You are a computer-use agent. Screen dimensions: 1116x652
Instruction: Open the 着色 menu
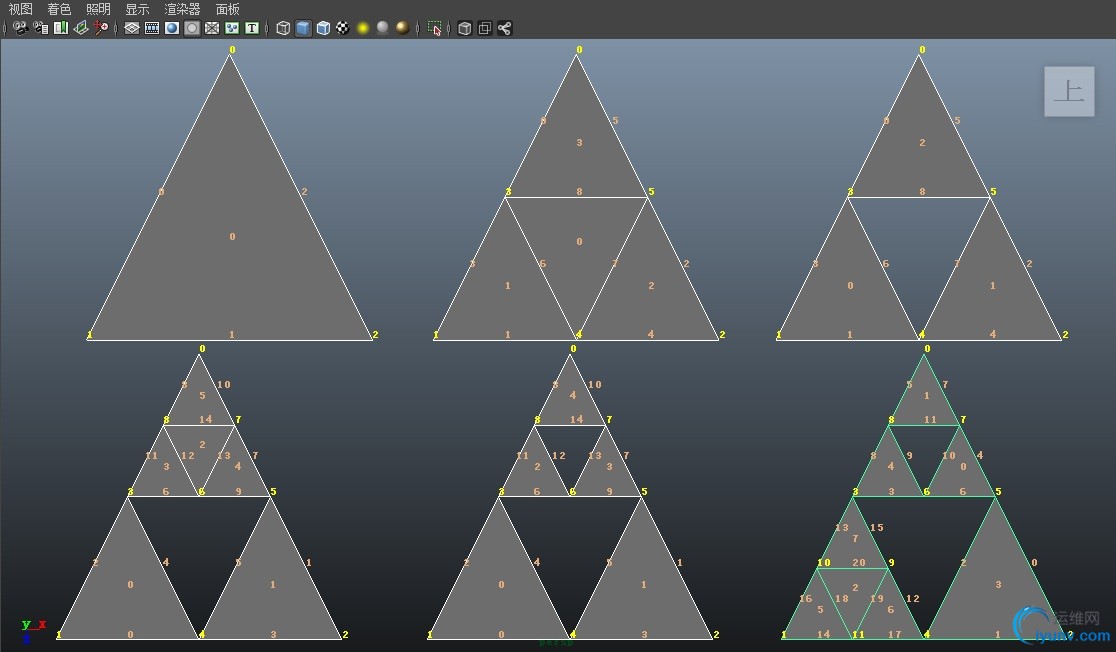pos(60,9)
